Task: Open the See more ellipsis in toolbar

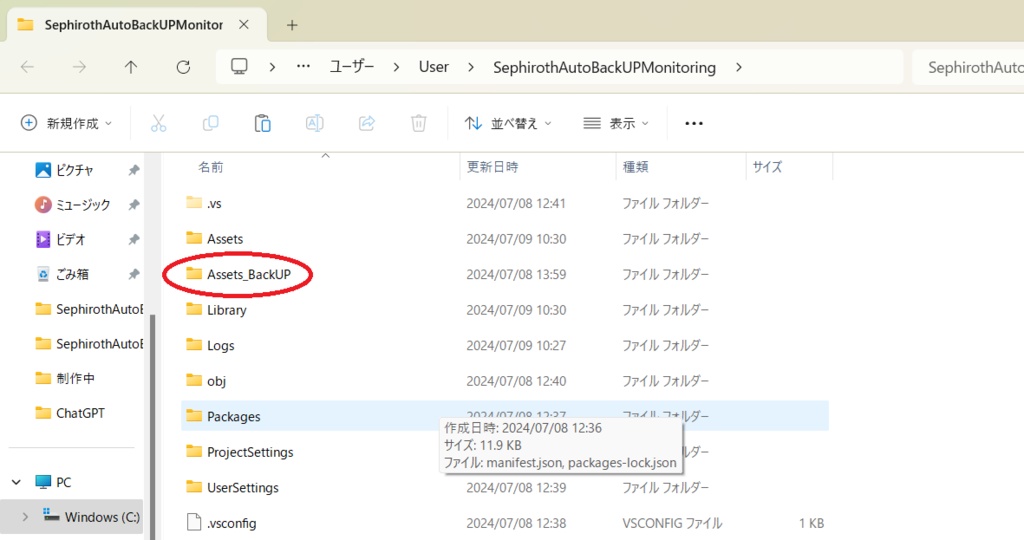Action: click(x=694, y=123)
